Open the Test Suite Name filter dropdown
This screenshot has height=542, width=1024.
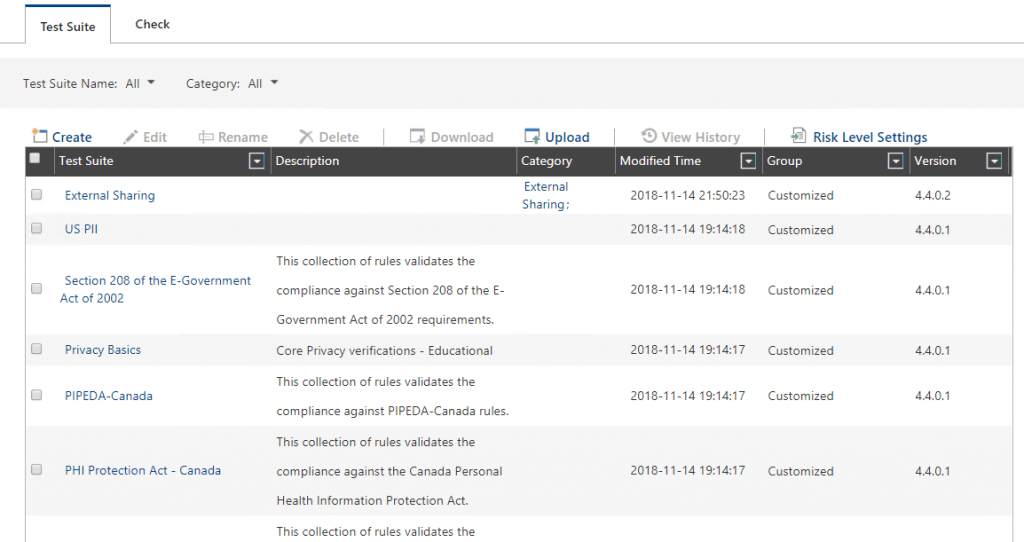click(140, 84)
